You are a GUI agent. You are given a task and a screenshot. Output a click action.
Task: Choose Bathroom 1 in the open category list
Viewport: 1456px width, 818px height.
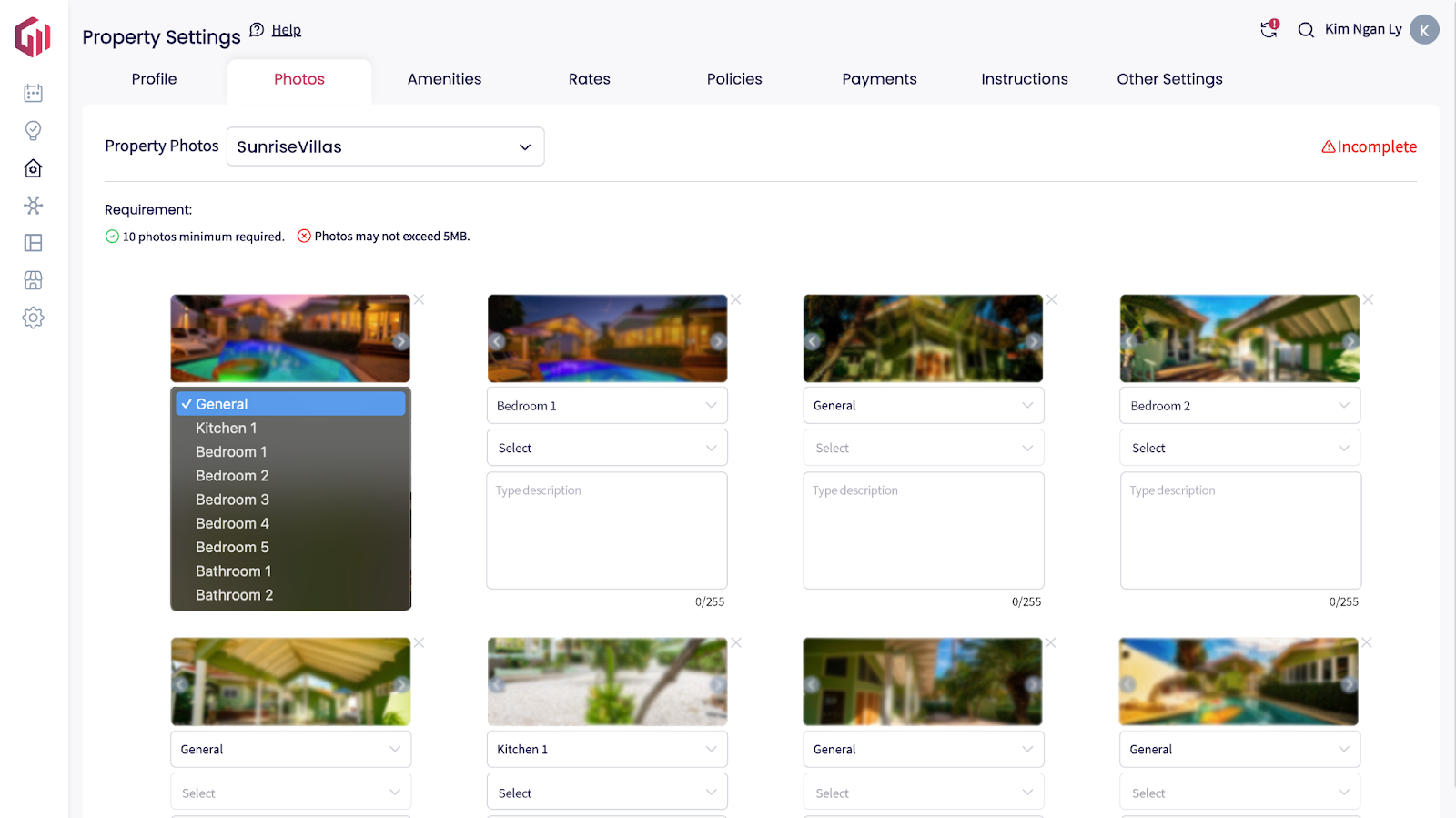pos(290,571)
